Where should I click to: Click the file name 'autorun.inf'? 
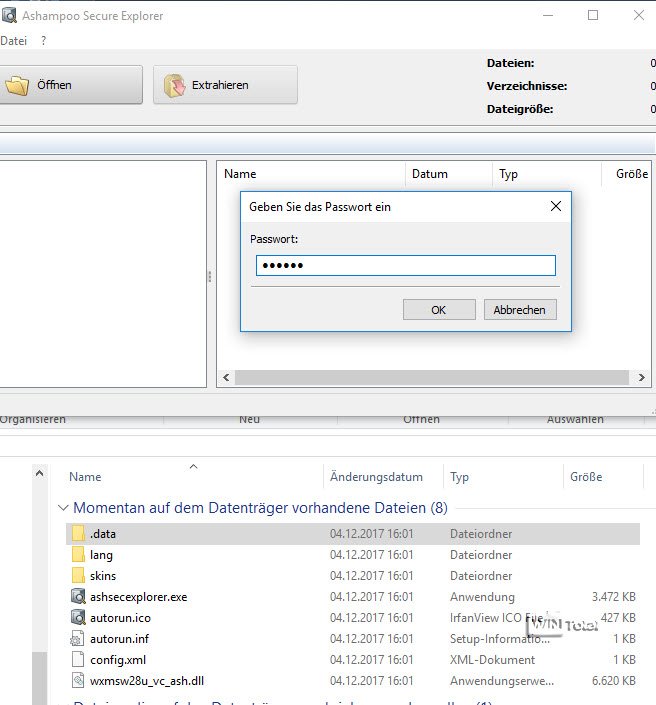click(119, 639)
